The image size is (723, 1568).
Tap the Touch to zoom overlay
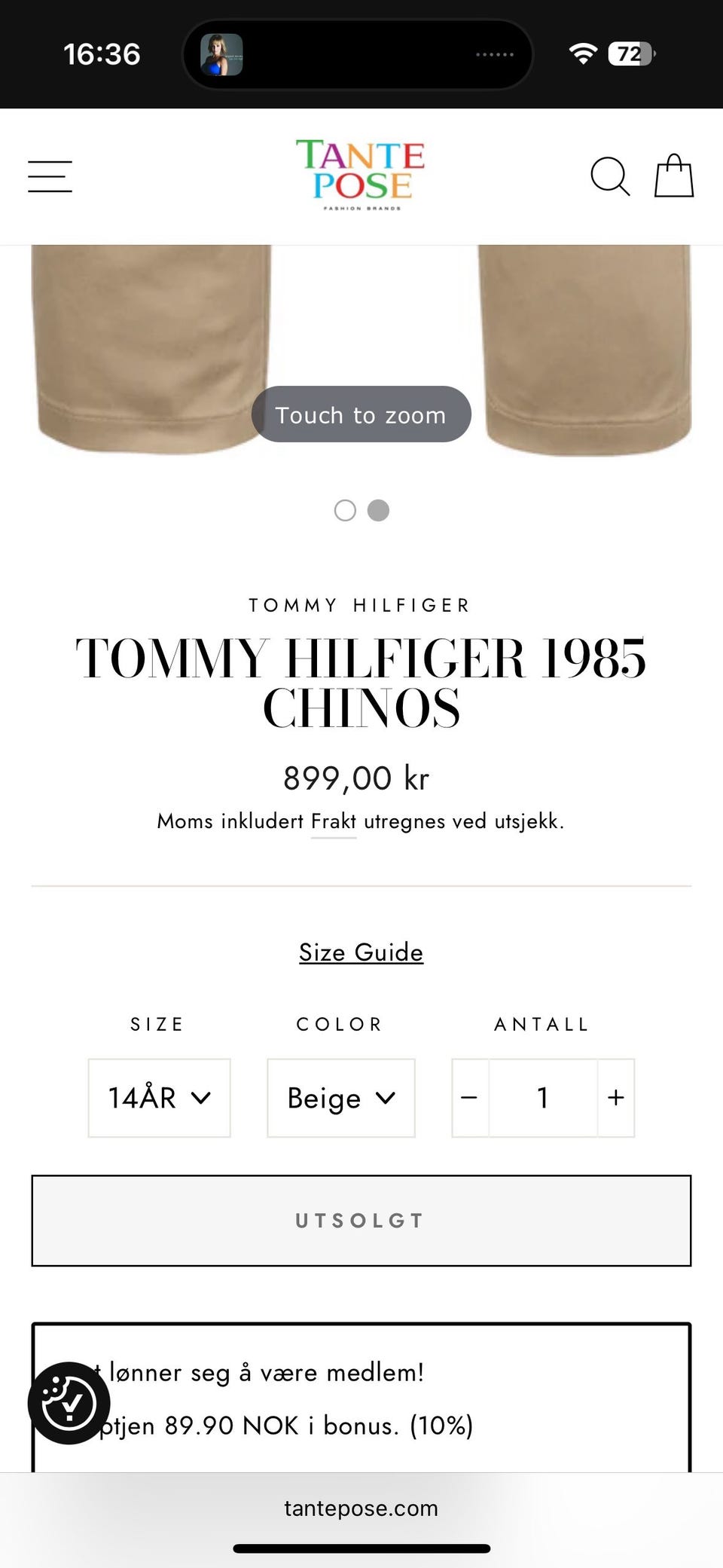pos(361,414)
